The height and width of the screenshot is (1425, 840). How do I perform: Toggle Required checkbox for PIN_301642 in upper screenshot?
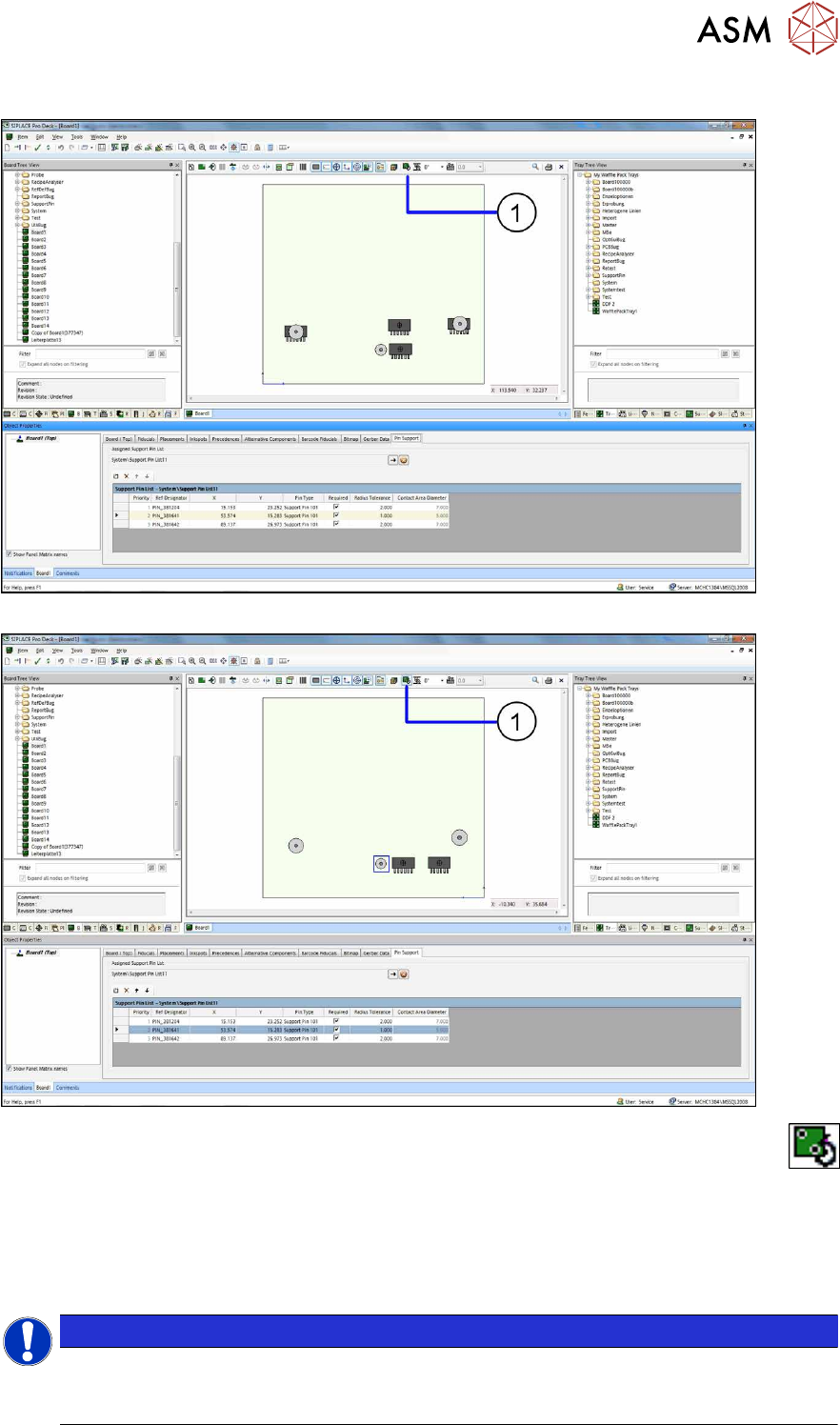coord(336,524)
